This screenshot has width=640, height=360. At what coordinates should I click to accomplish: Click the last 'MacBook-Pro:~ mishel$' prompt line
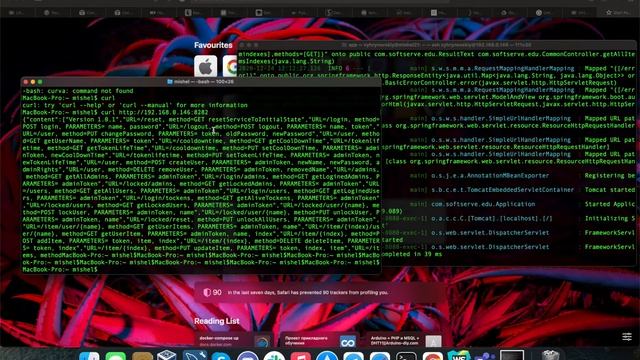click(x=60, y=269)
